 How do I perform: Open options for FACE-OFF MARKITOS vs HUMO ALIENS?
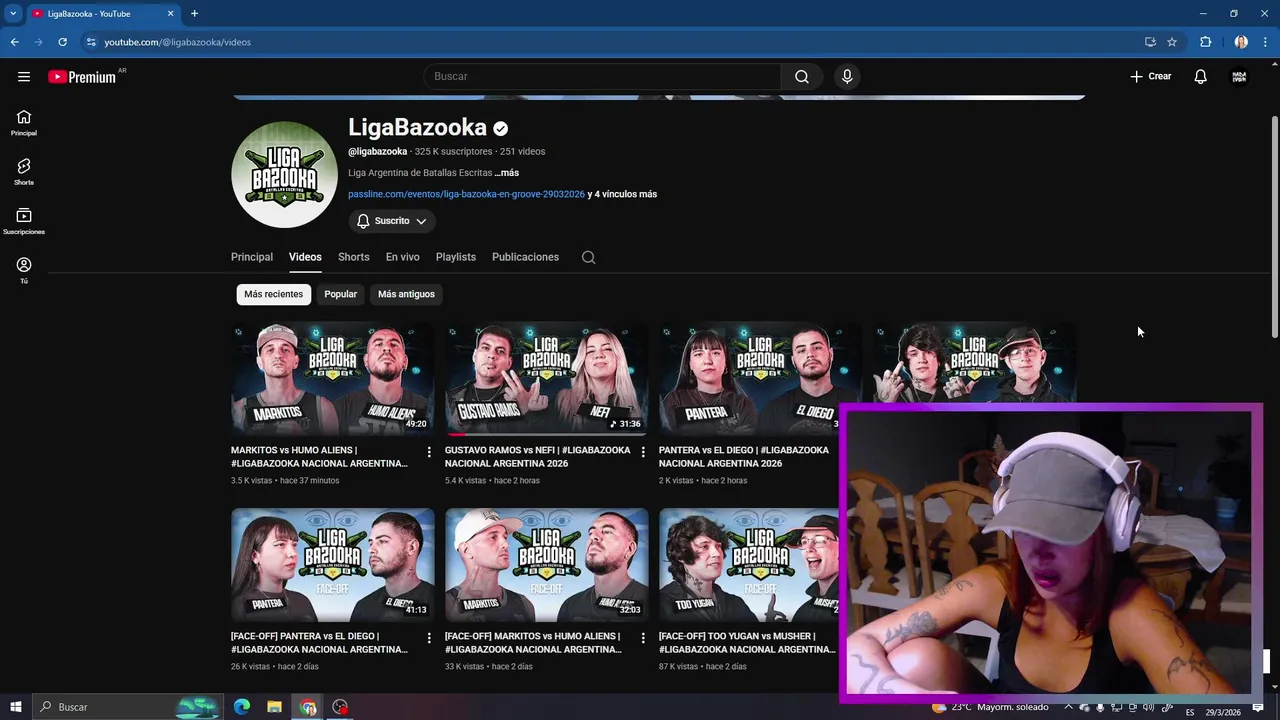pos(643,638)
